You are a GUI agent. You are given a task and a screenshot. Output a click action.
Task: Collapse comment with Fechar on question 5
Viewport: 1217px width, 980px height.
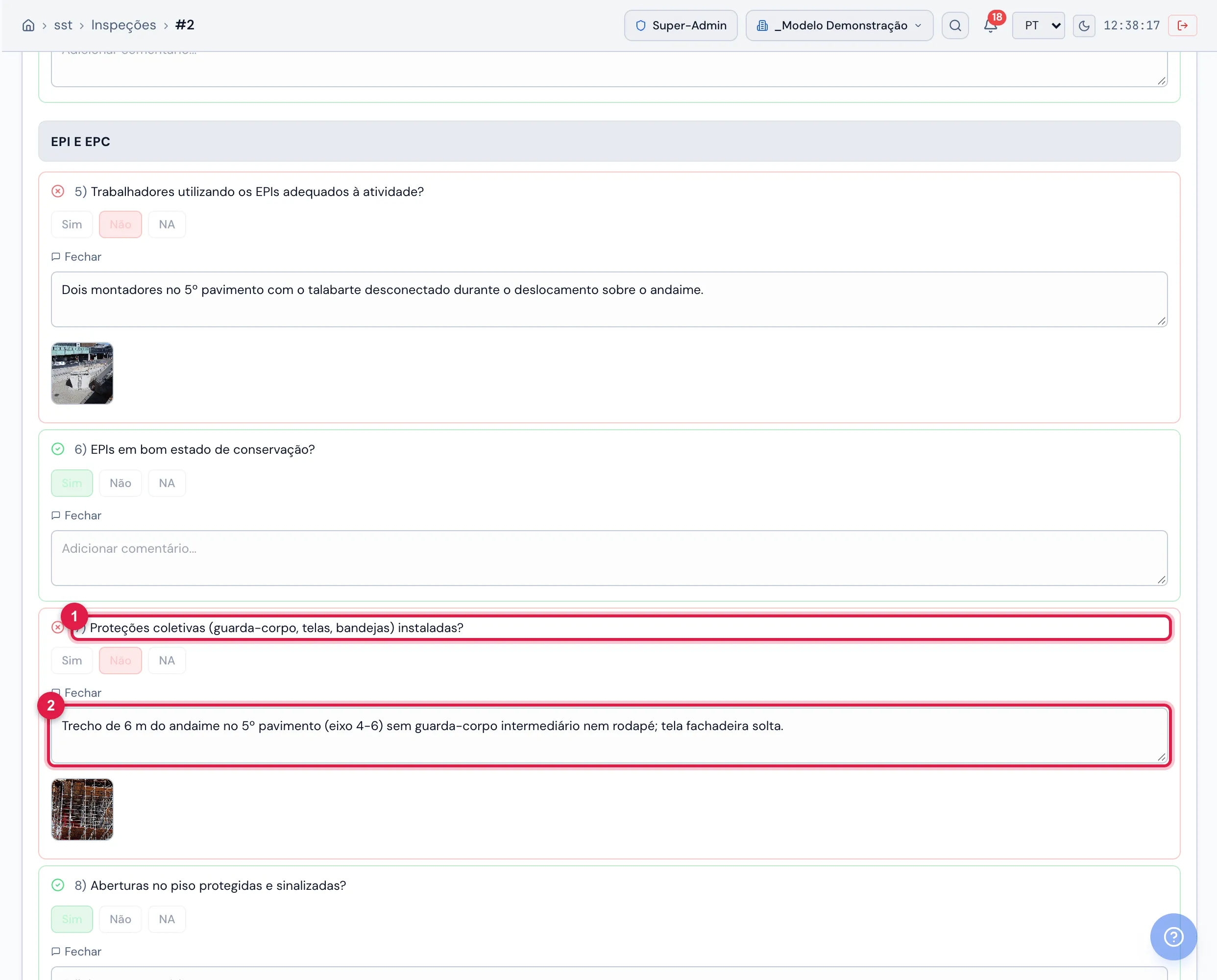76,257
